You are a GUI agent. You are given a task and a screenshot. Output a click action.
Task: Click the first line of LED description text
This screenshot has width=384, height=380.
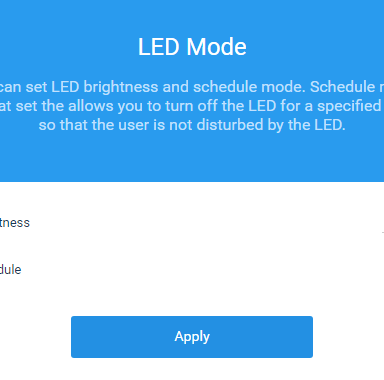point(192,87)
